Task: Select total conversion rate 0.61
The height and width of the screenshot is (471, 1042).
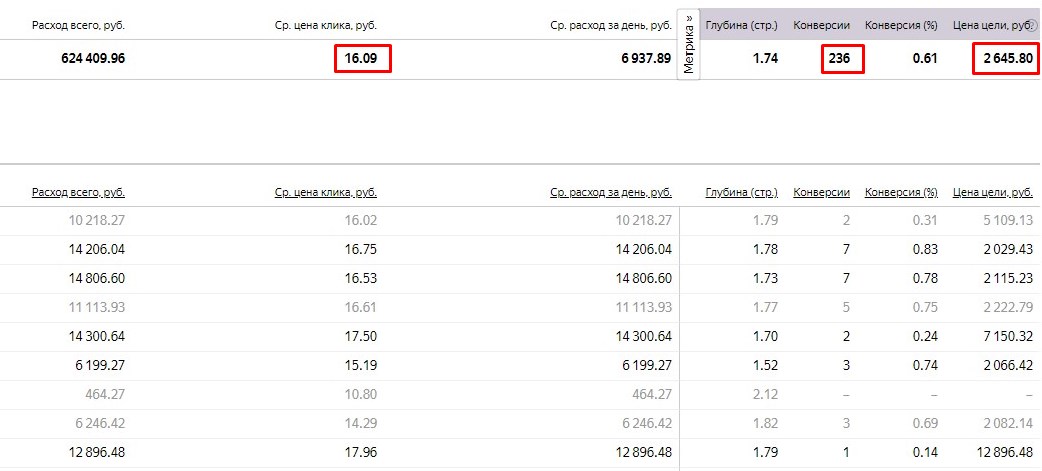Action: coord(925,58)
